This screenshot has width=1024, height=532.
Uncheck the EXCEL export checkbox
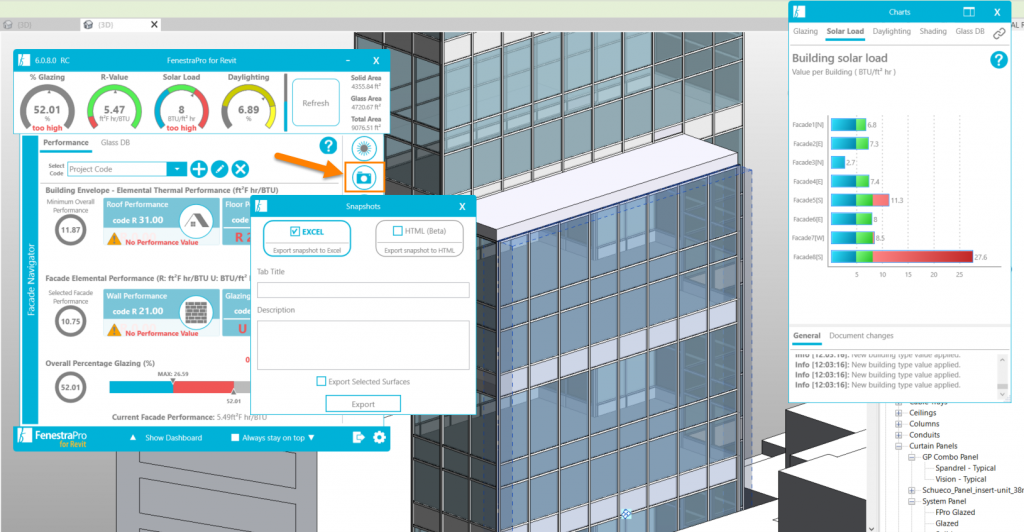295,231
